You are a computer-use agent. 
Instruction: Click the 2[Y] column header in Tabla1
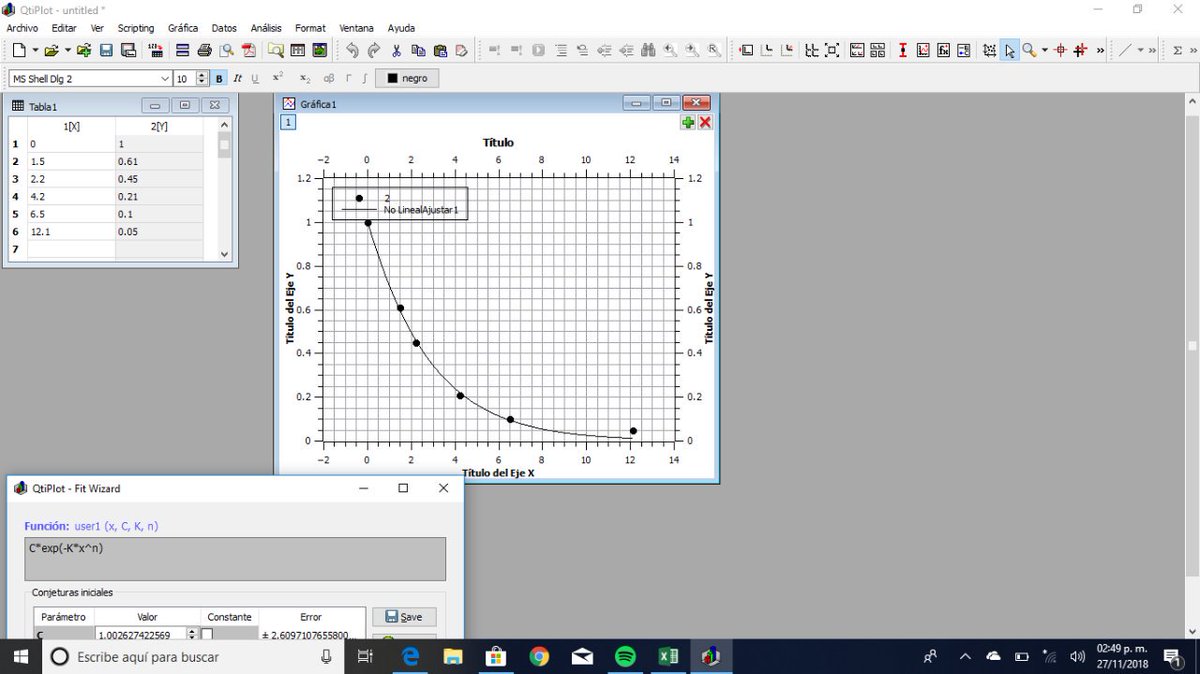160,126
